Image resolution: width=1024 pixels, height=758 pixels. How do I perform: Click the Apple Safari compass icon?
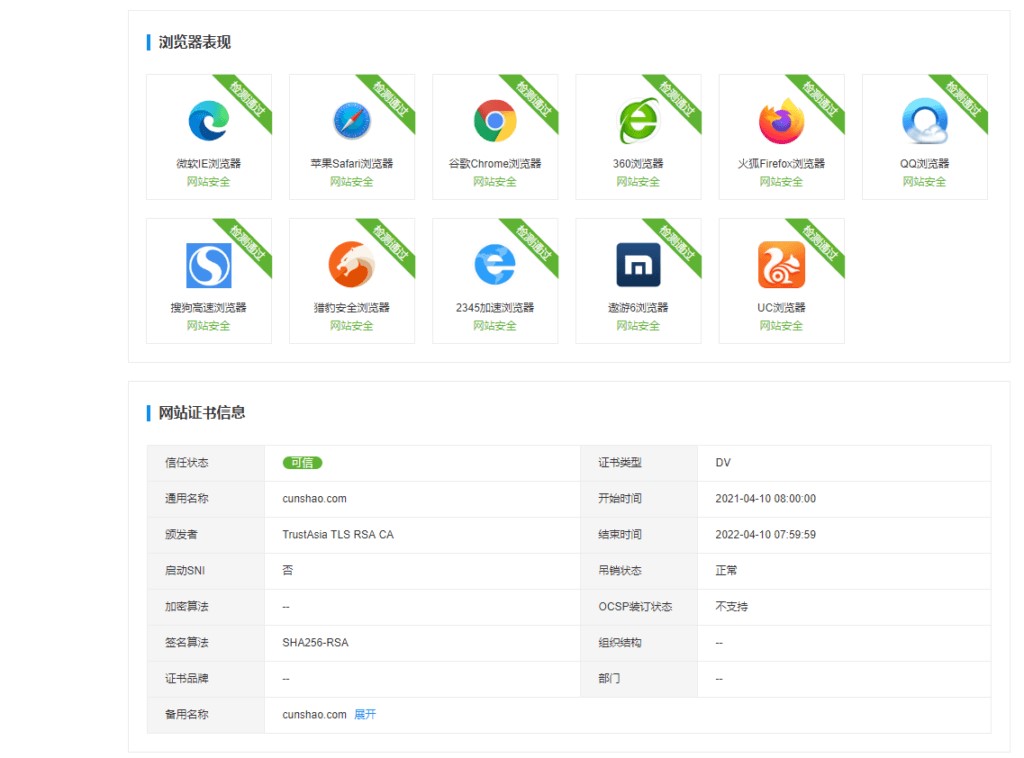click(x=351, y=121)
